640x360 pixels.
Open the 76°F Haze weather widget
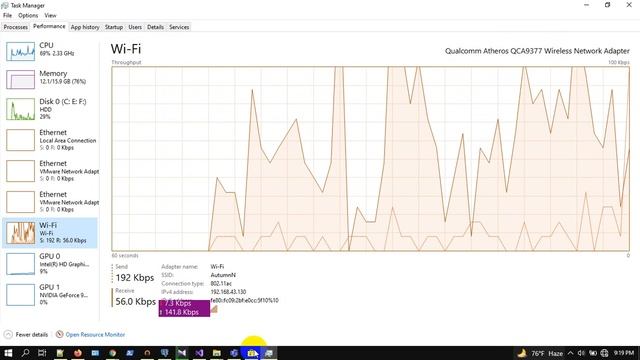tap(540, 353)
